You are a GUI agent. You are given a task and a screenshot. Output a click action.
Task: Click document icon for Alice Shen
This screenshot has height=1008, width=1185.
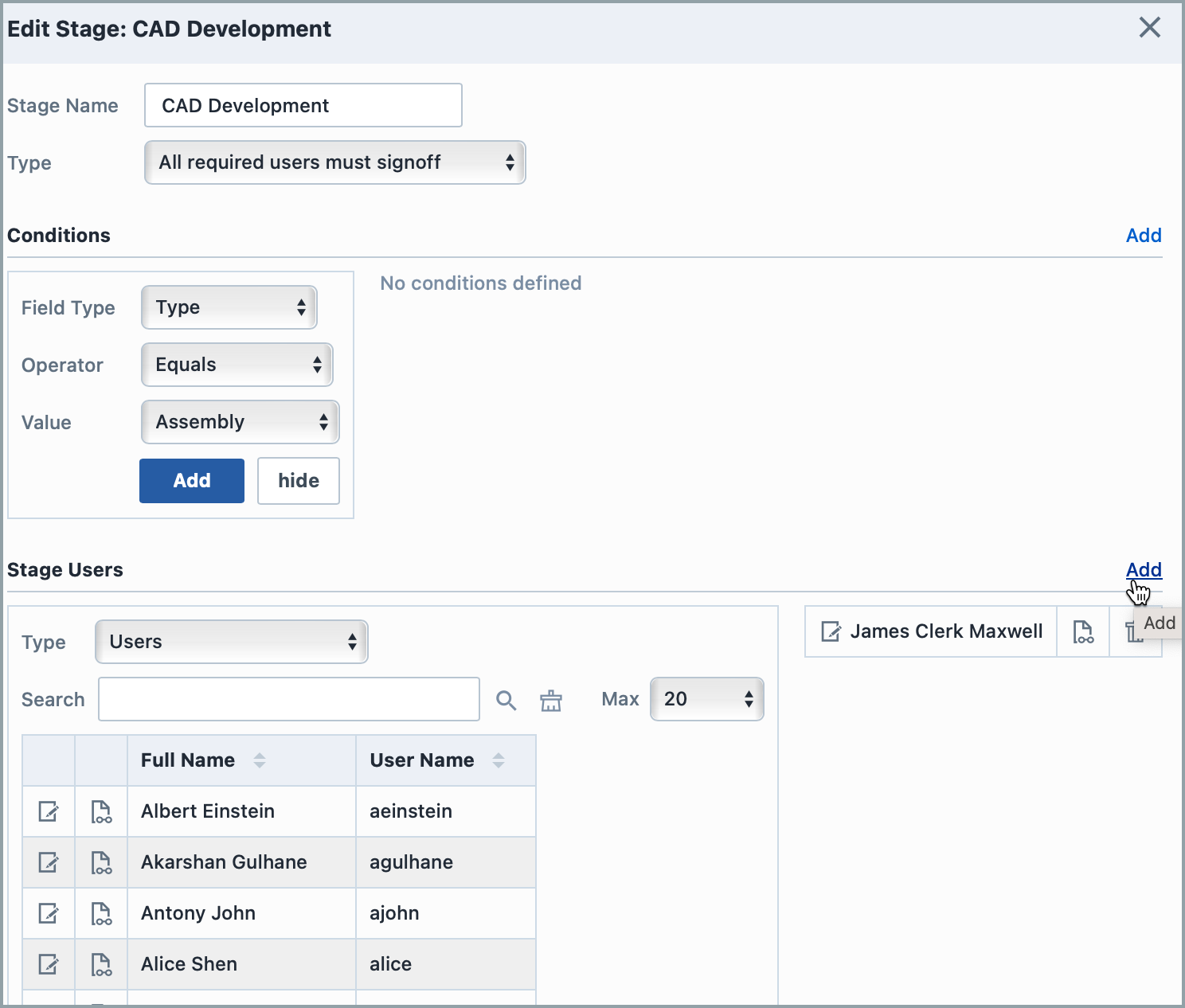[101, 964]
